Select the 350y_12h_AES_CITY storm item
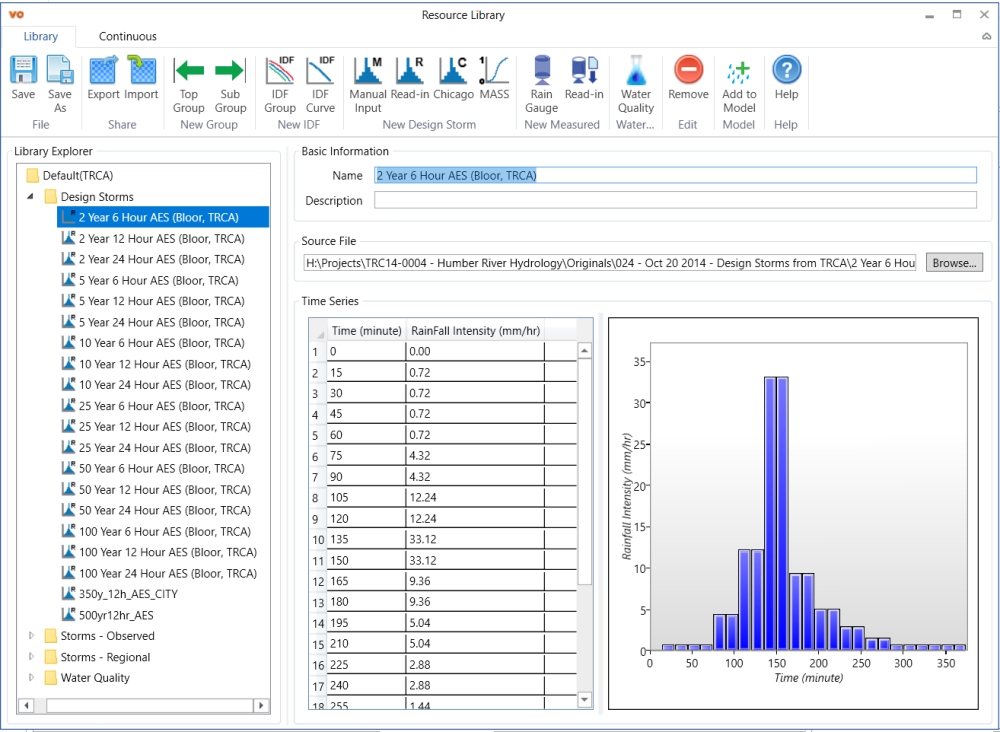The width and height of the screenshot is (1000, 732). [128, 594]
